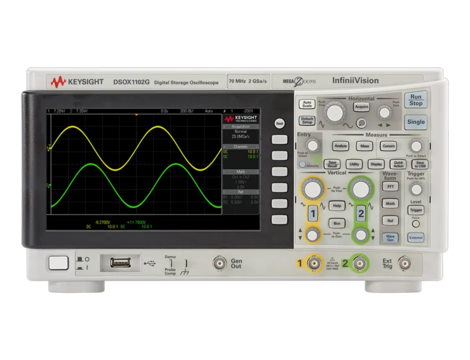
Task: Click the Cursors knob in Measure section
Action: point(416,146)
